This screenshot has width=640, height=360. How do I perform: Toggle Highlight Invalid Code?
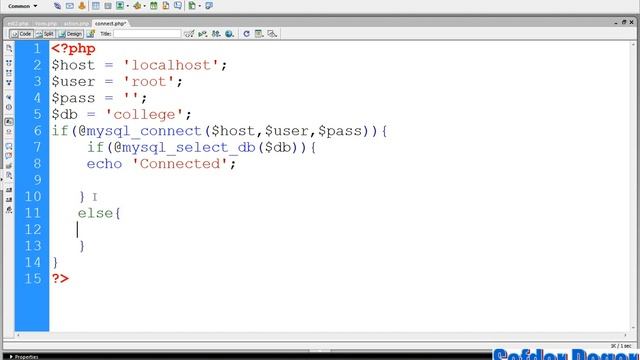(x=9, y=131)
